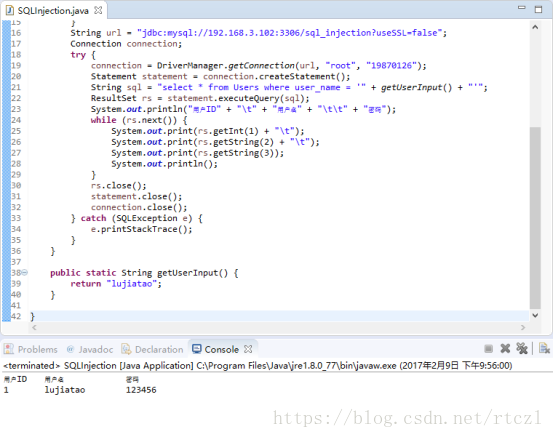
Task: Click connection.createStatement() on line 20
Action: (x=274, y=77)
